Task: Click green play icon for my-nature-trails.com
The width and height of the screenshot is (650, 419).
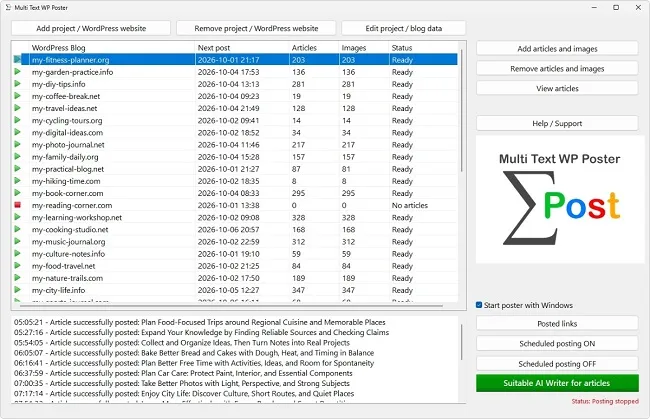Action: [x=17, y=277]
